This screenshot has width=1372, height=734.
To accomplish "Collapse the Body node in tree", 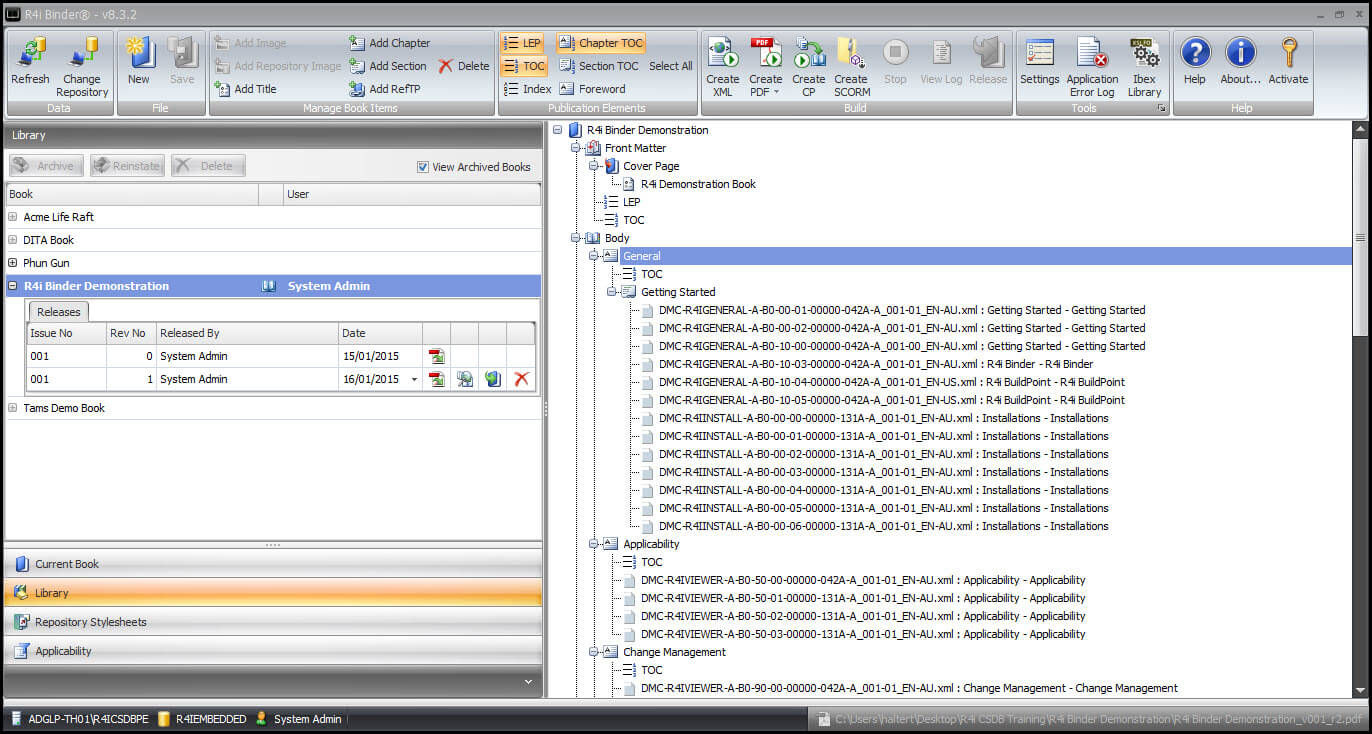I will coord(576,238).
